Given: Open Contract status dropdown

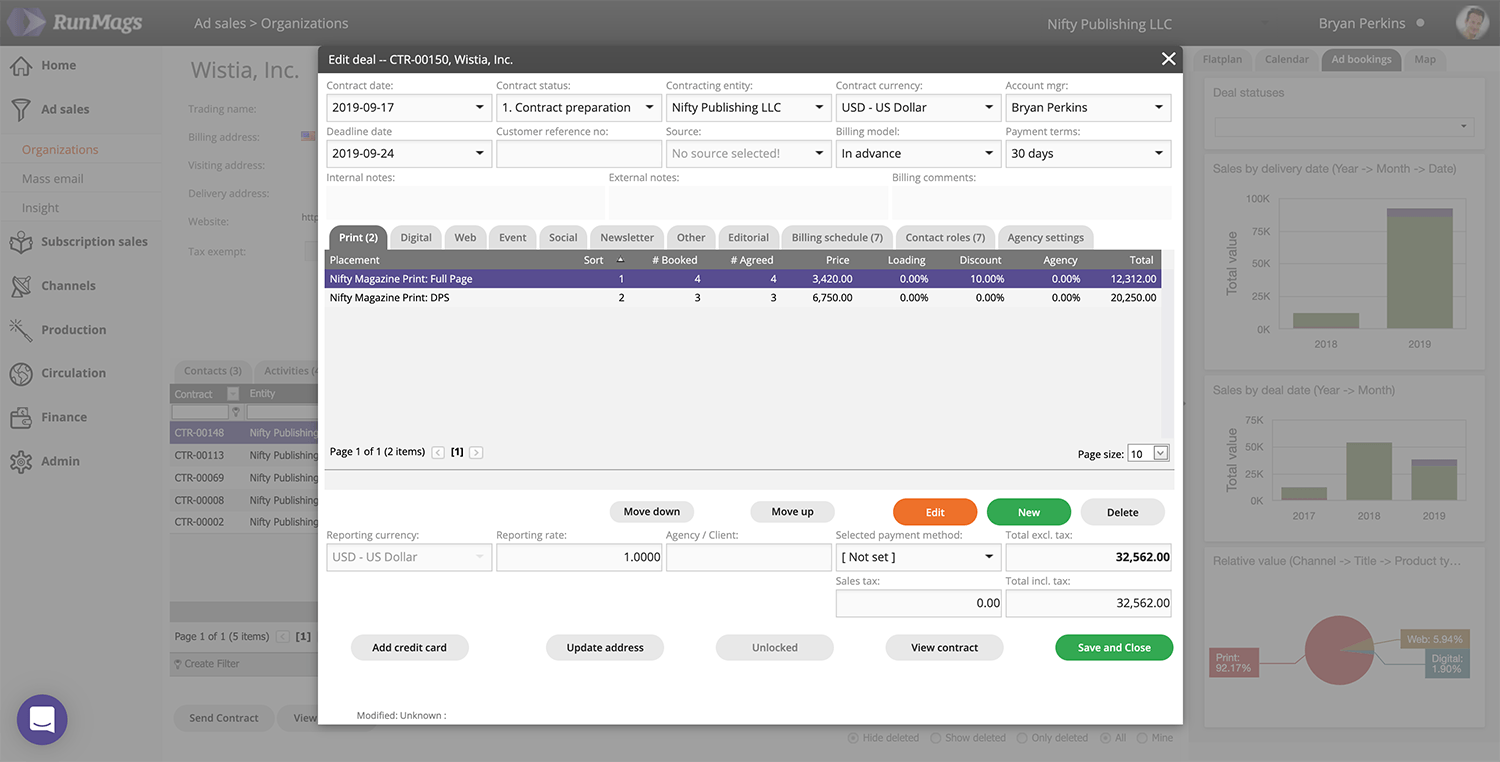Looking at the screenshot, I should pos(649,108).
